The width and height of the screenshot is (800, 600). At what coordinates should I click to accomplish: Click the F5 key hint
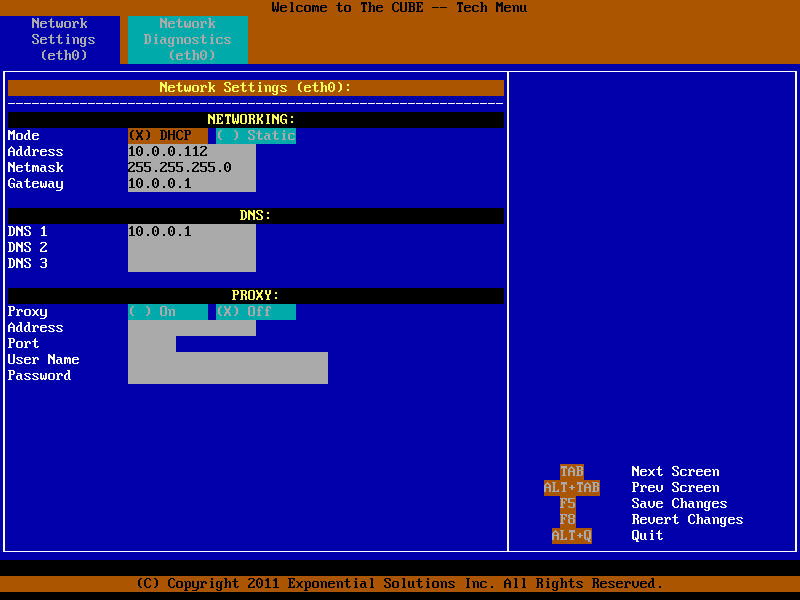[x=567, y=504]
